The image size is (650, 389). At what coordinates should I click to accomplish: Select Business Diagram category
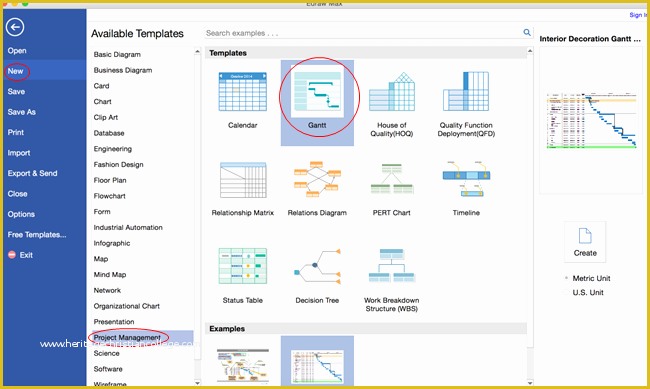coord(123,70)
